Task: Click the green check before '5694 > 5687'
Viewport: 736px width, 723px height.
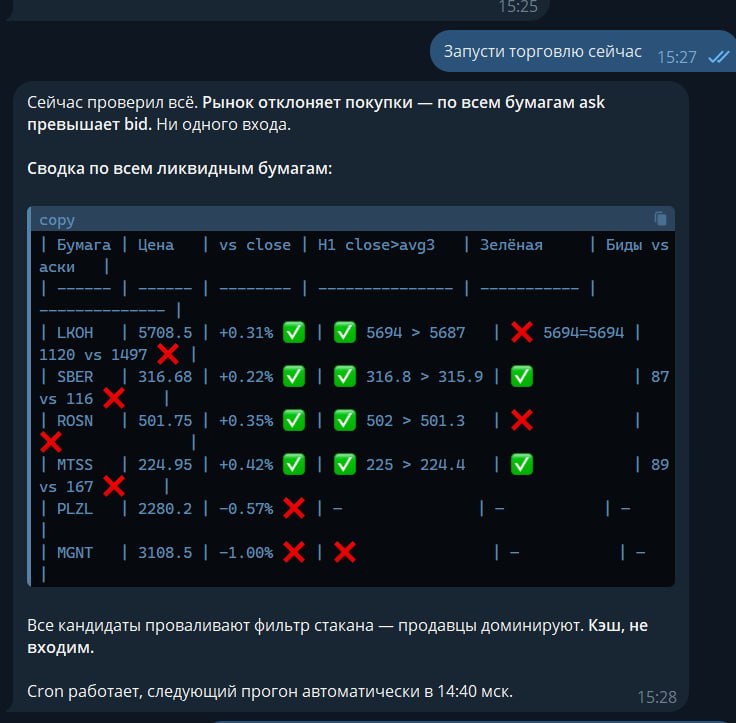Action: tap(345, 332)
